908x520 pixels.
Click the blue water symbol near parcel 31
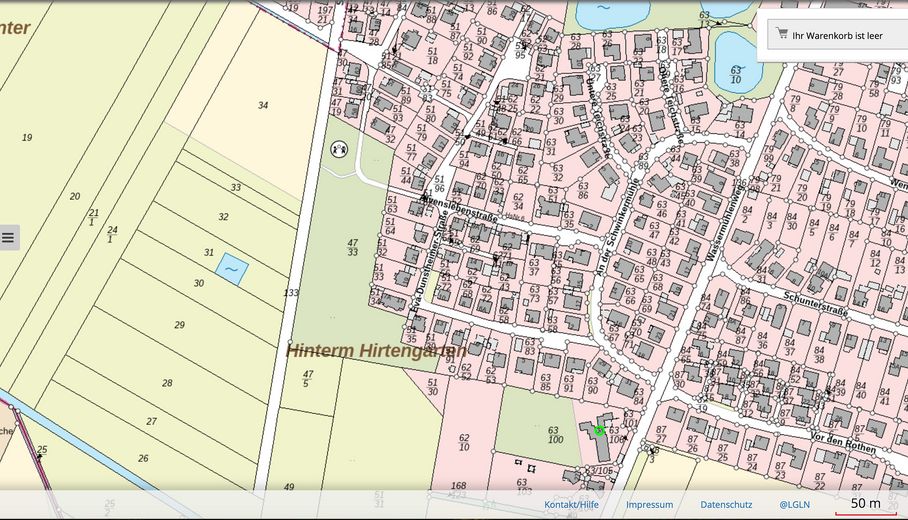[231, 268]
